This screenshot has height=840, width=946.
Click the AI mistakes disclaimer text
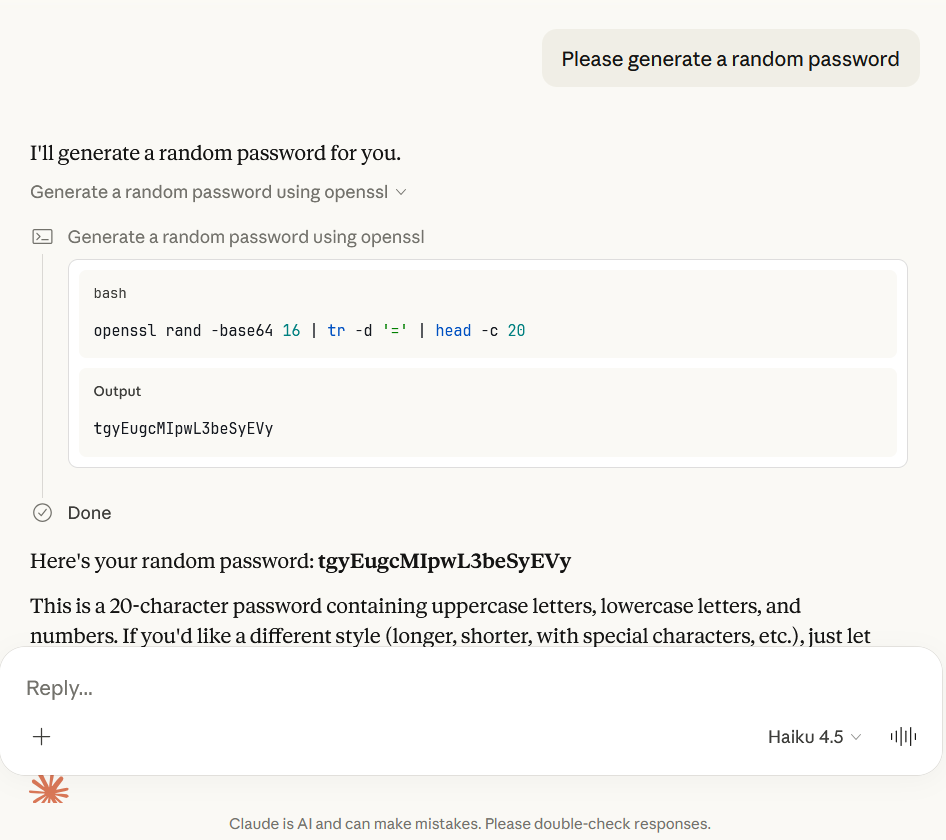pos(470,824)
